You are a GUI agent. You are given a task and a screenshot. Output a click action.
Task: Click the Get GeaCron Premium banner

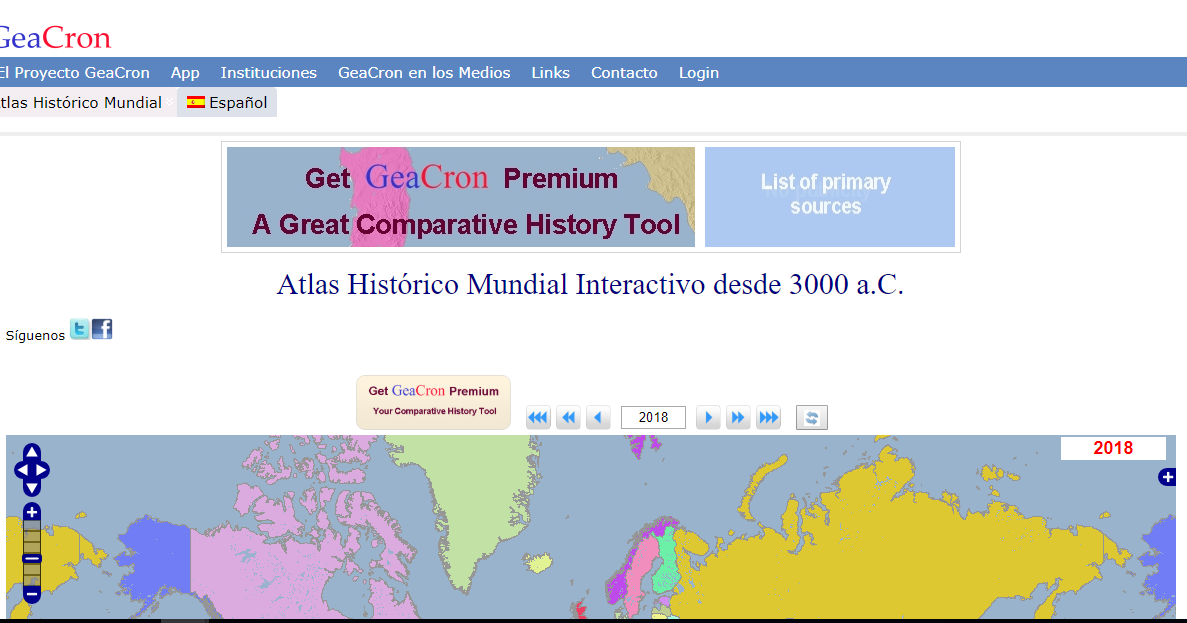point(460,196)
